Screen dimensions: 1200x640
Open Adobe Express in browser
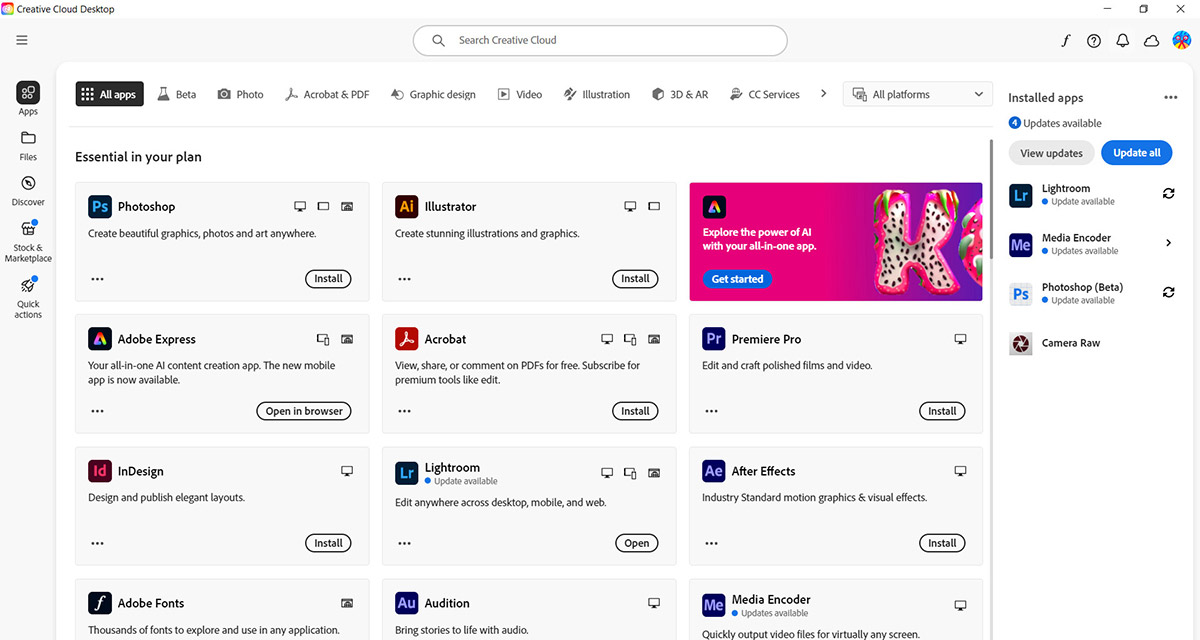[x=304, y=411]
